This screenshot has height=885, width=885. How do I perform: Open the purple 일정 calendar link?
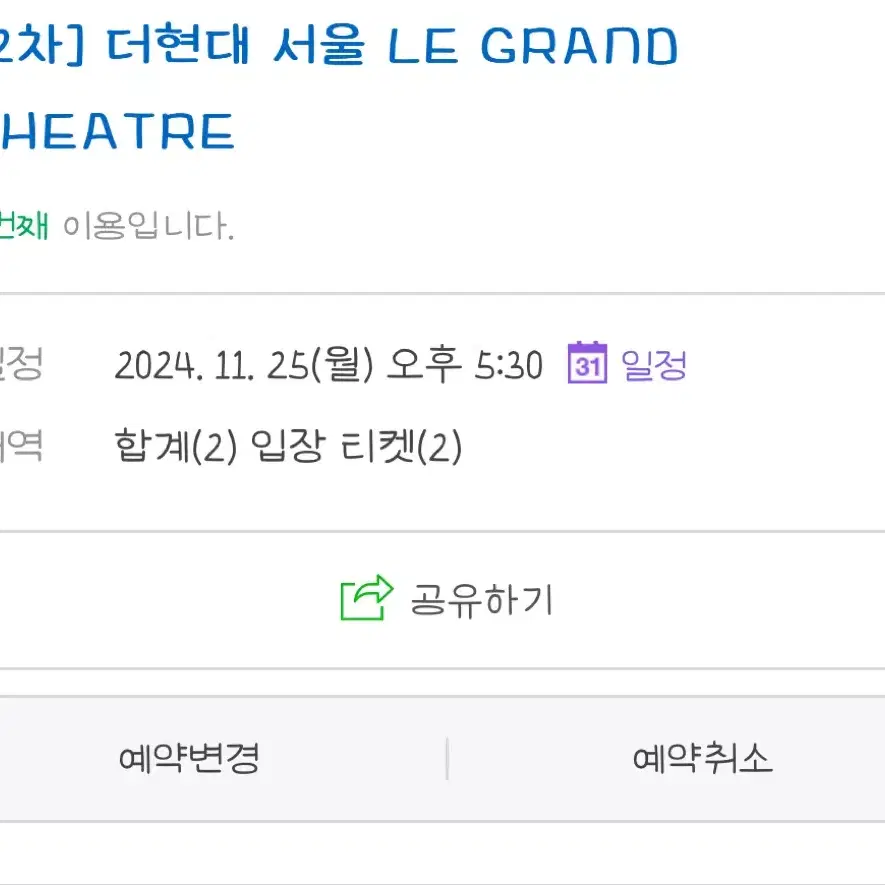[x=654, y=365]
